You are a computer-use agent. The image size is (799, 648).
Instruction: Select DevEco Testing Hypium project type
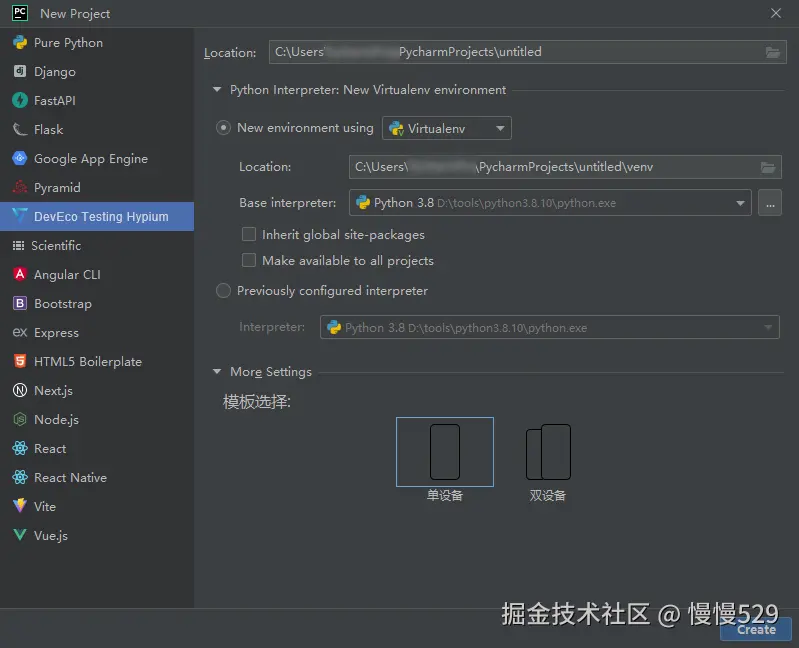click(97, 216)
